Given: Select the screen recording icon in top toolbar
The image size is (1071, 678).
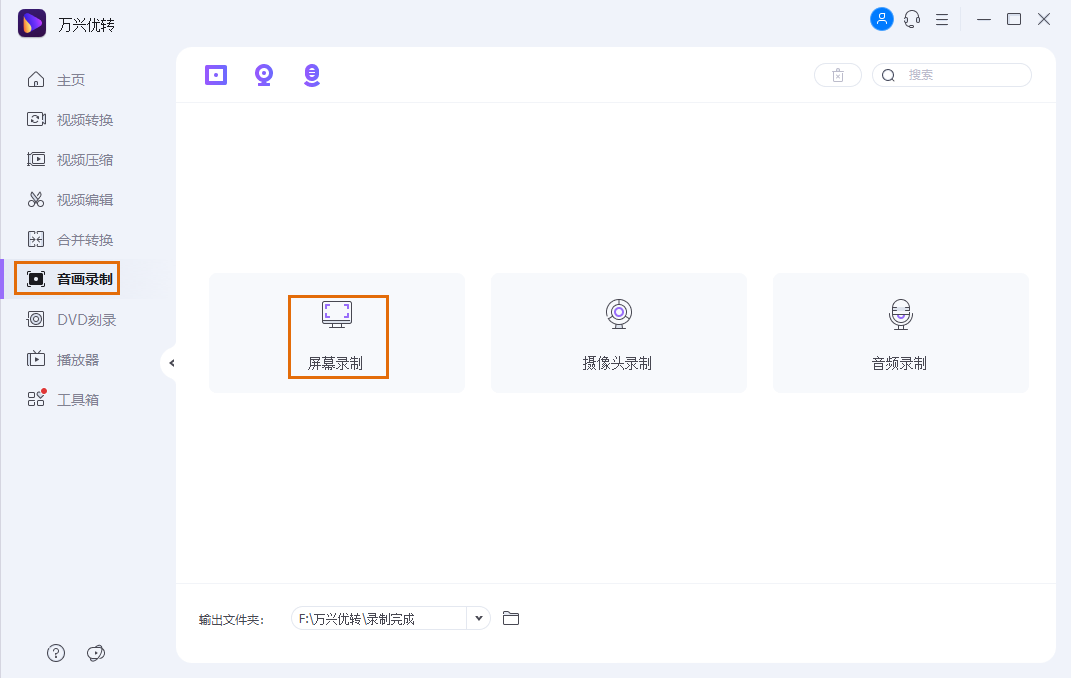Looking at the screenshot, I should (x=215, y=74).
